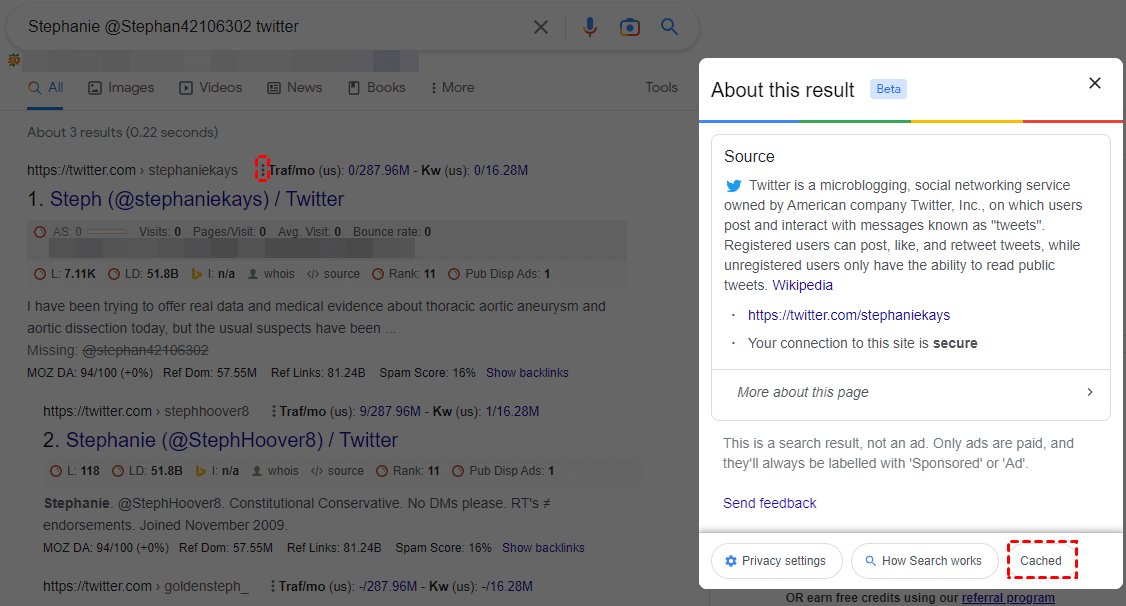Click keyword value 1/16.28M for stephhoover8

point(512,411)
